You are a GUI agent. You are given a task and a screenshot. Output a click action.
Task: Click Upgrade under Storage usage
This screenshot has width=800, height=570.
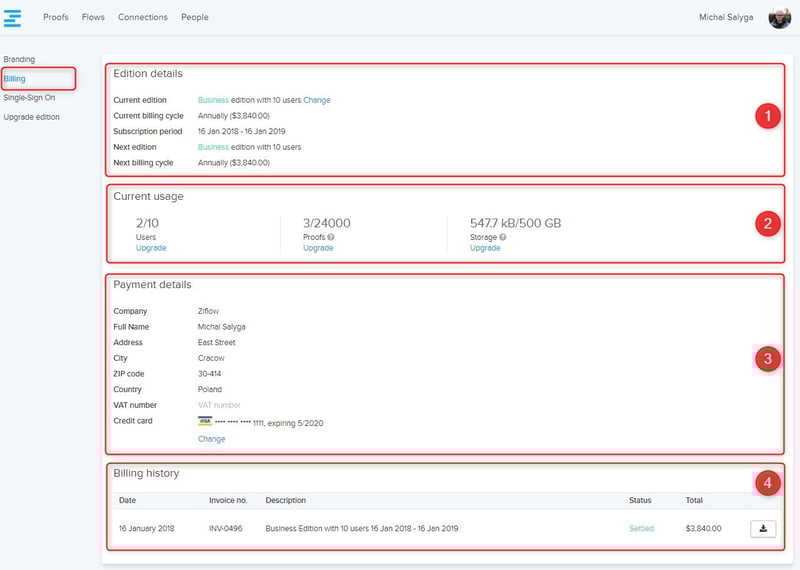tap(485, 248)
